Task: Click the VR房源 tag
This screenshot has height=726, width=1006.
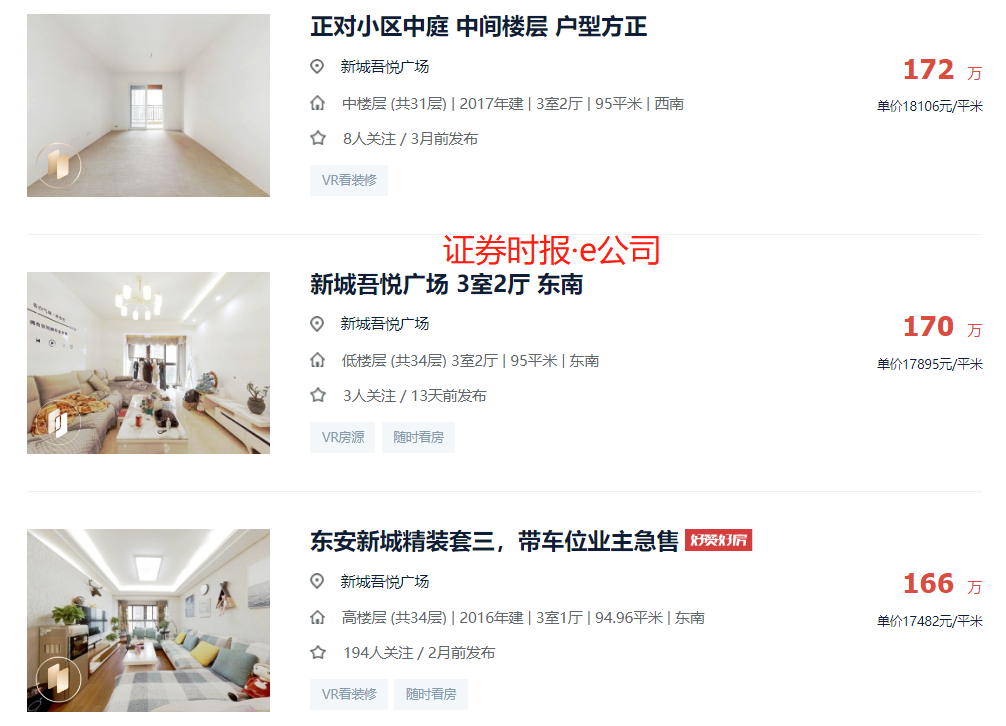Action: click(343, 437)
